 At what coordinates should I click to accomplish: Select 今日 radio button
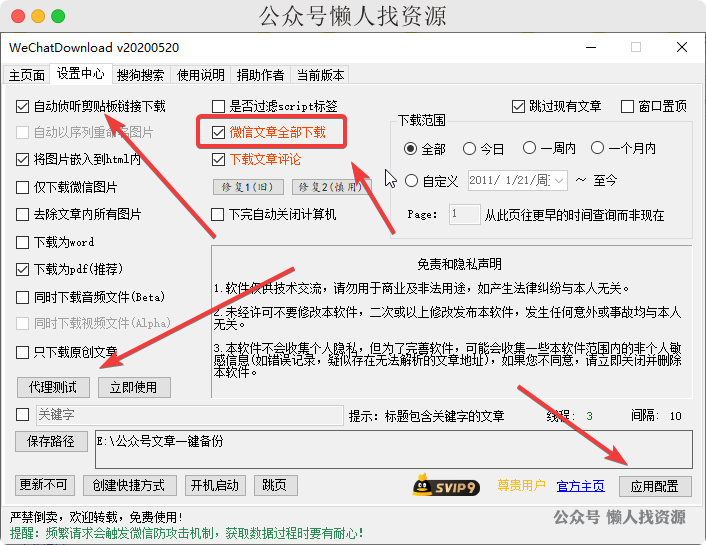469,149
